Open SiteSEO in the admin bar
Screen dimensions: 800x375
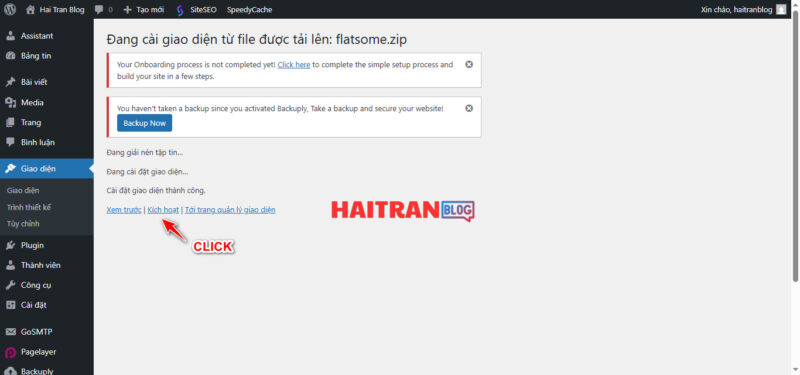204,10
